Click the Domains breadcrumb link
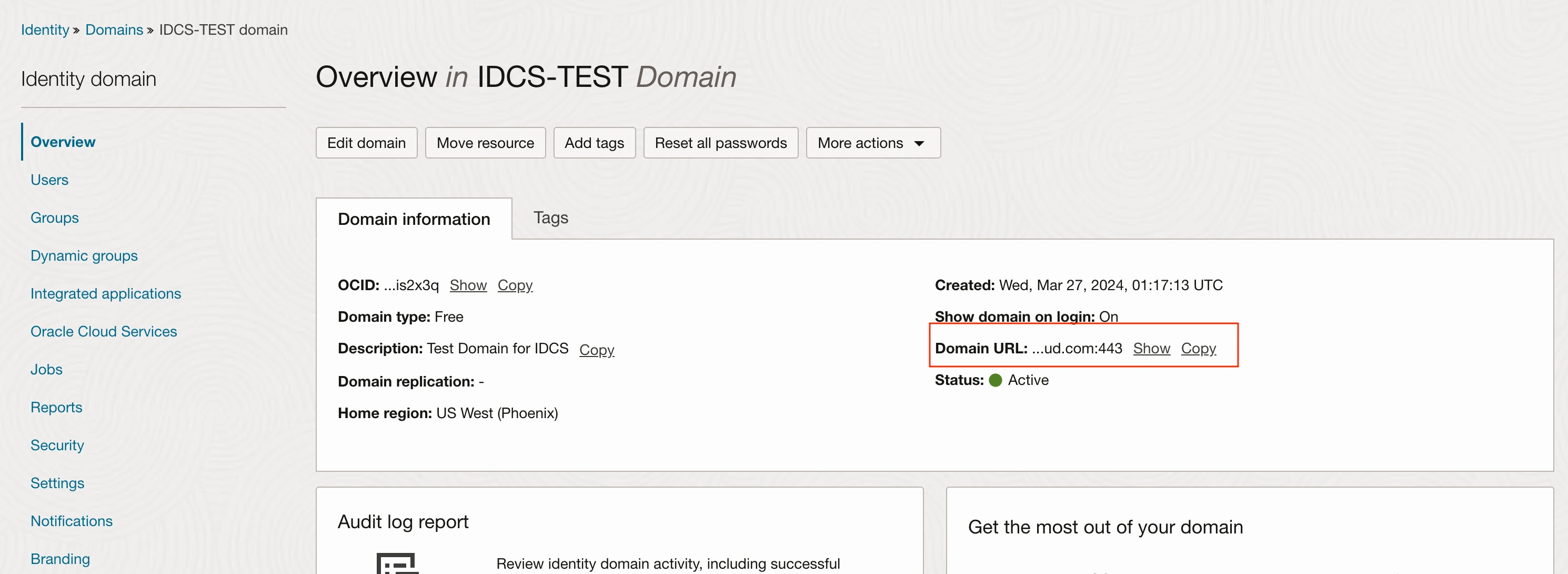Viewport: 1568px width, 574px height. [114, 28]
